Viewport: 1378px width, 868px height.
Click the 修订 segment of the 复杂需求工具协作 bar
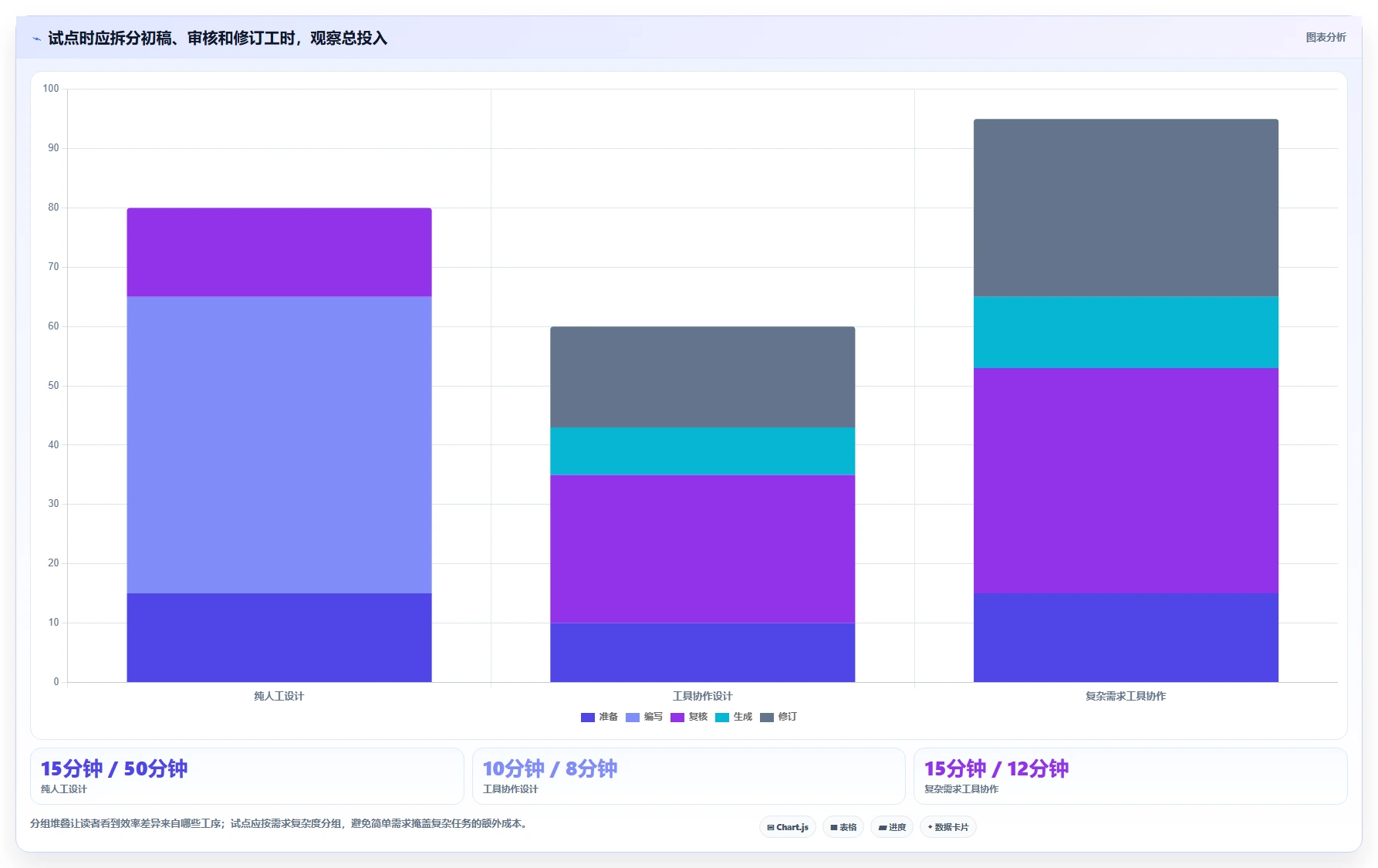pyautogui.click(x=1126, y=208)
